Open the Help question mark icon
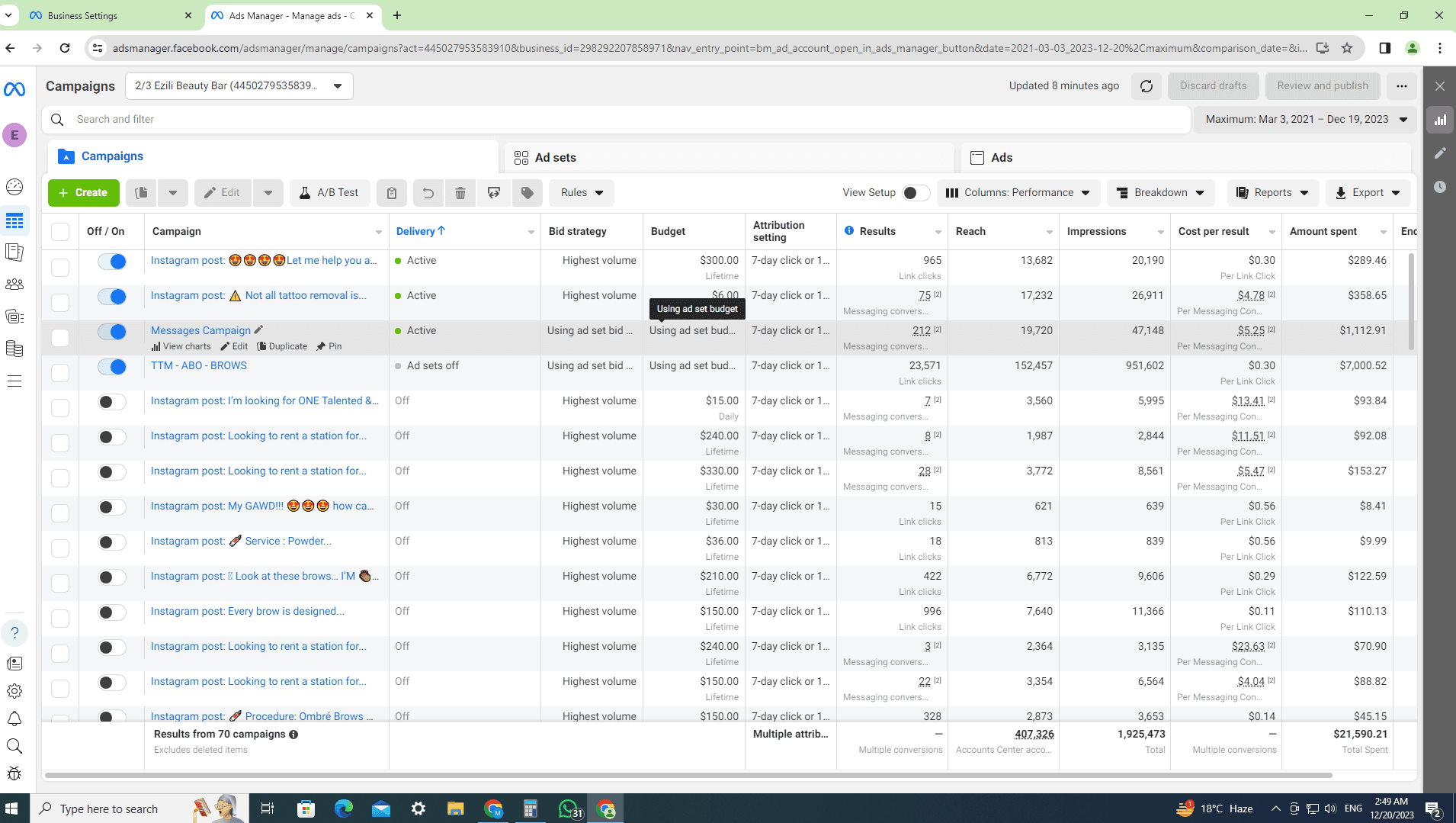The width and height of the screenshot is (1456, 823). pos(14,633)
